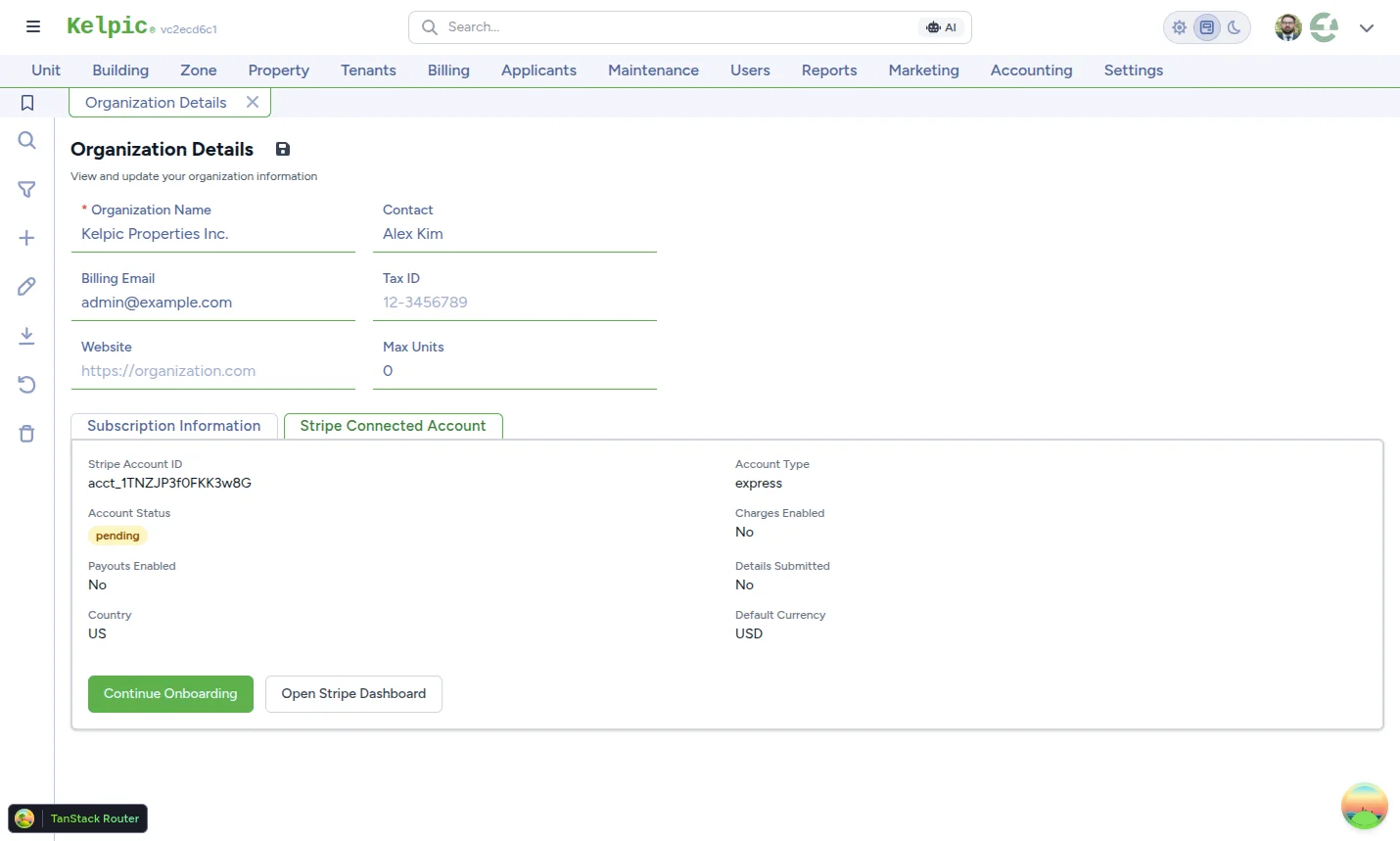
Task: Open the Settings menu
Action: pyautogui.click(x=1134, y=70)
